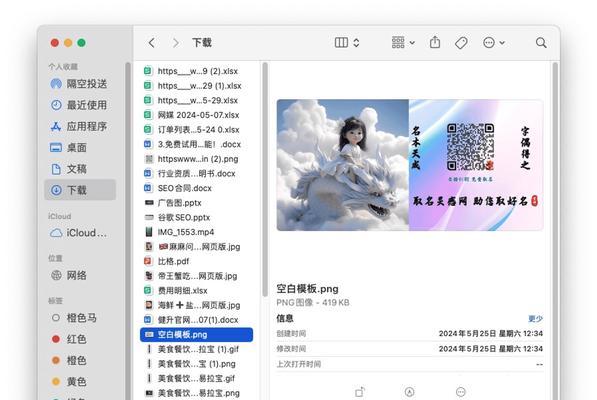Select file https___w...9 (2).xlsx

pos(196,71)
